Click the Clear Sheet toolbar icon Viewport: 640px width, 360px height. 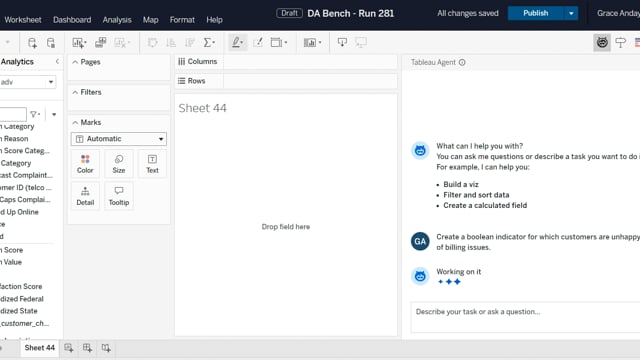[122, 42]
